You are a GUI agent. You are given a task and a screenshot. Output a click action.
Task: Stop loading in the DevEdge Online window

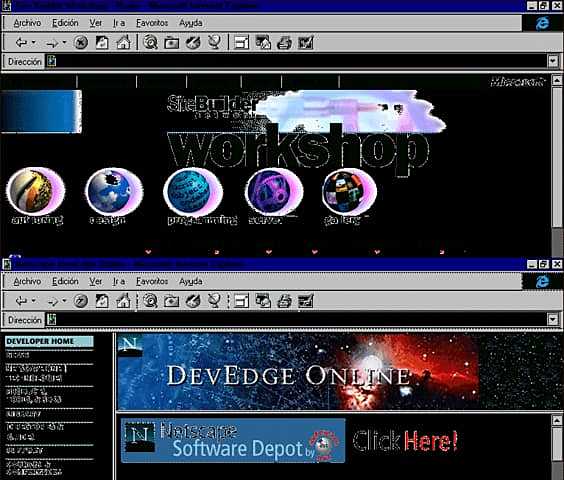(x=81, y=301)
